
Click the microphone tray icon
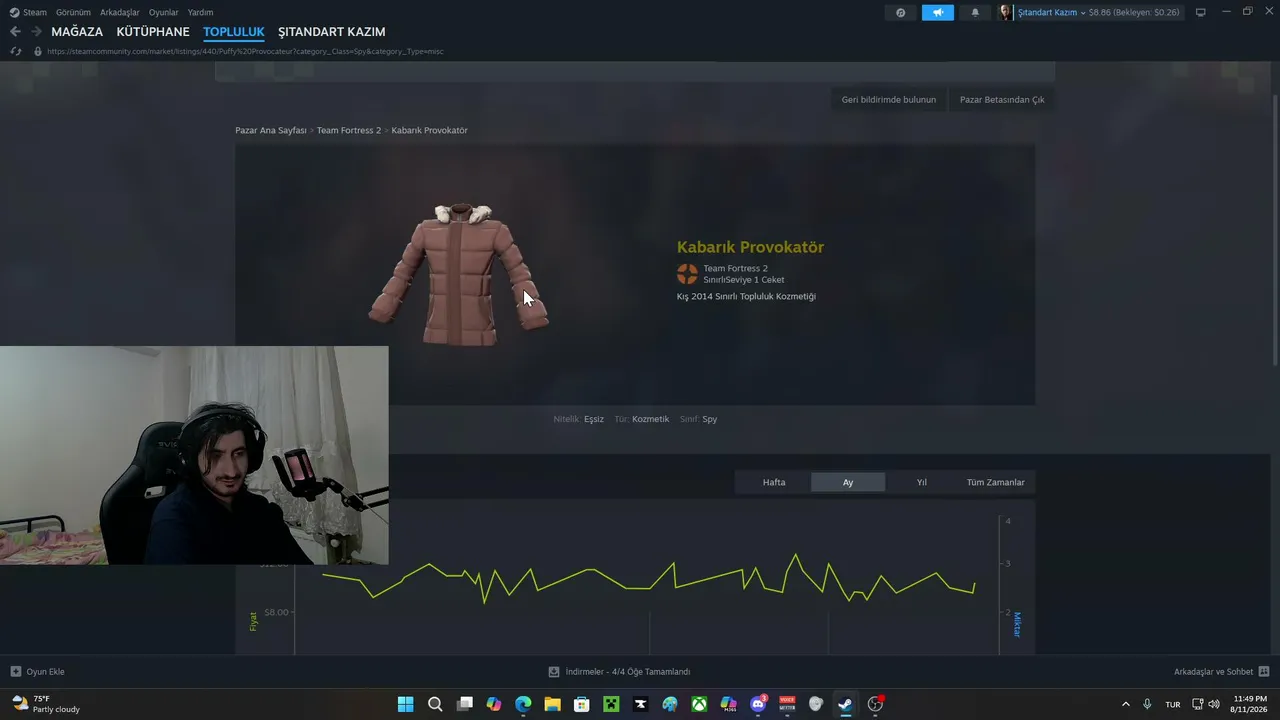tap(1147, 704)
